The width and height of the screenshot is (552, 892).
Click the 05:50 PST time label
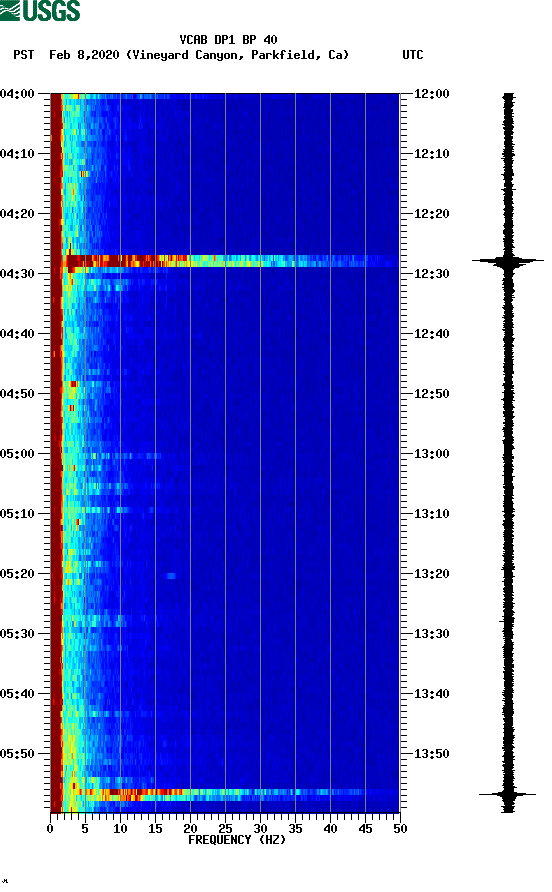point(17,754)
